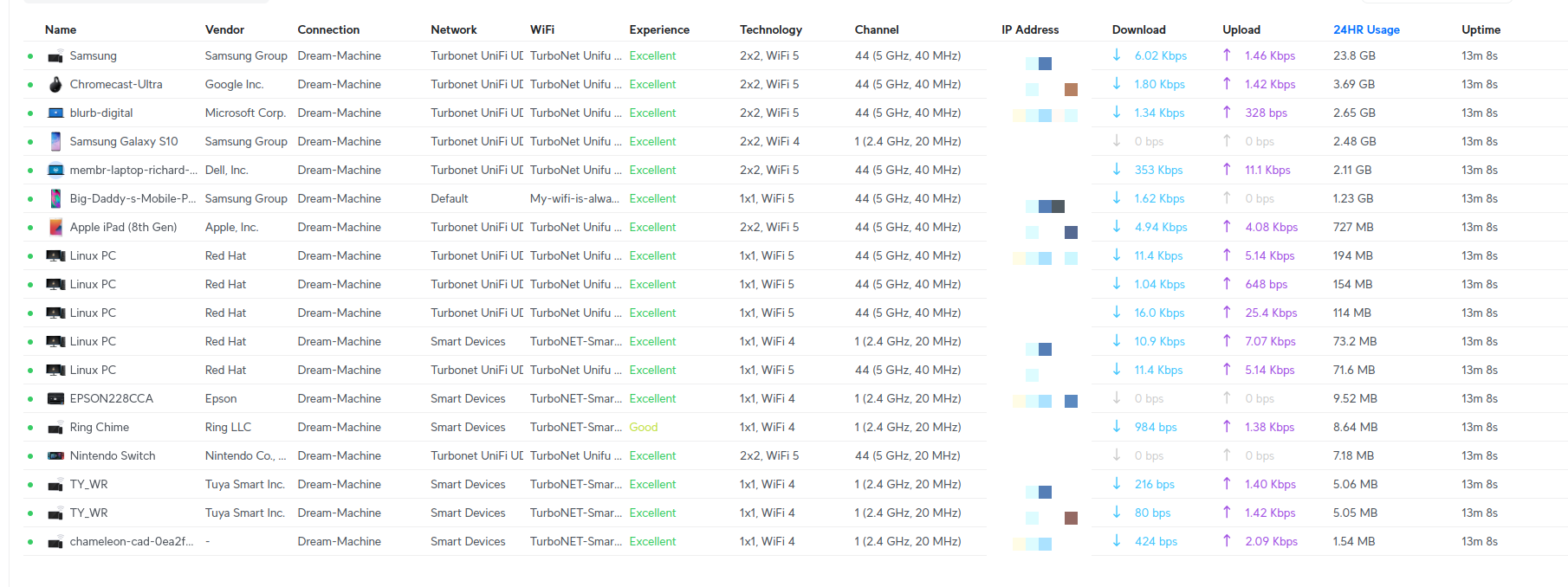1568x587 pixels.
Task: Click the Nintendo Switch console icon
Action: point(55,456)
